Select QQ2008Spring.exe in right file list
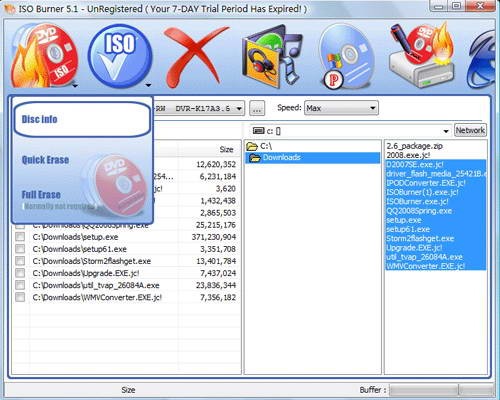The height and width of the screenshot is (400, 500). 435,211
